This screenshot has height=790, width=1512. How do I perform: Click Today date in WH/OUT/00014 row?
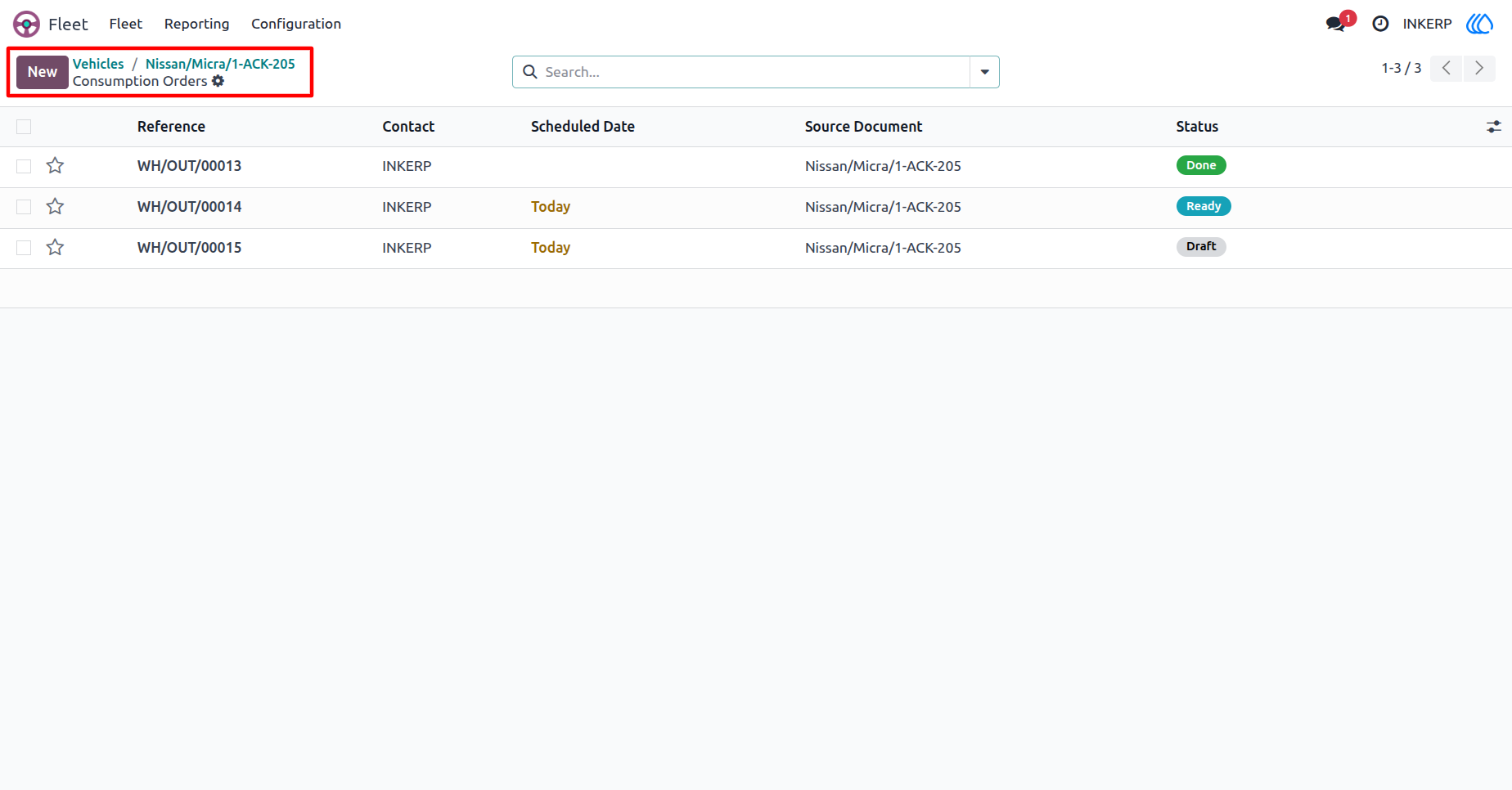[551, 207]
